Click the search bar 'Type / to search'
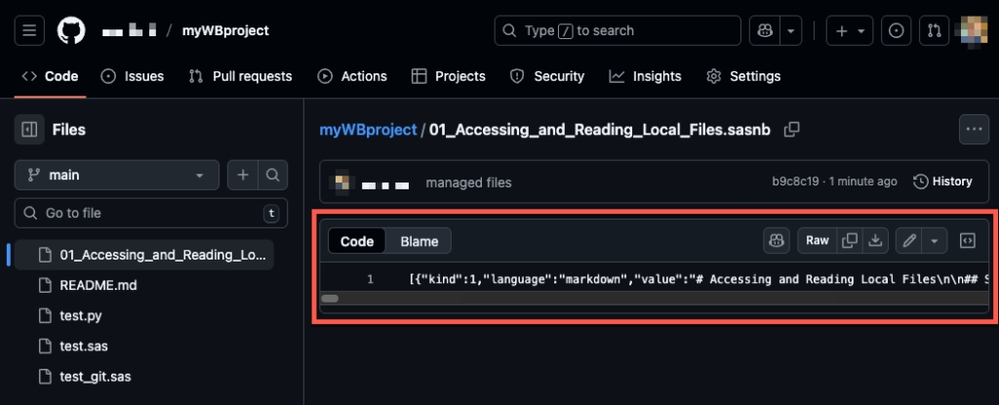Viewport: 999px width, 405px height. coord(617,31)
